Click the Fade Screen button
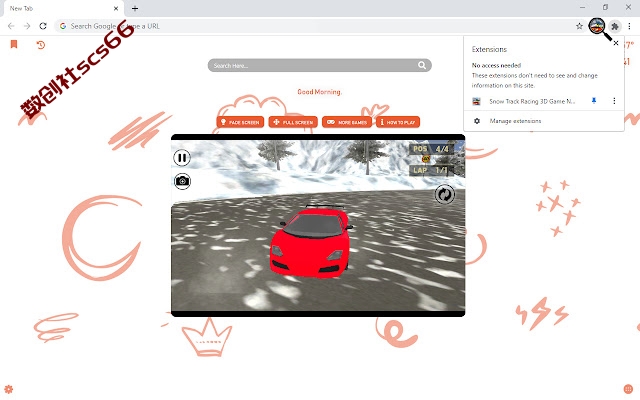This screenshot has height=400, width=640. (x=240, y=122)
